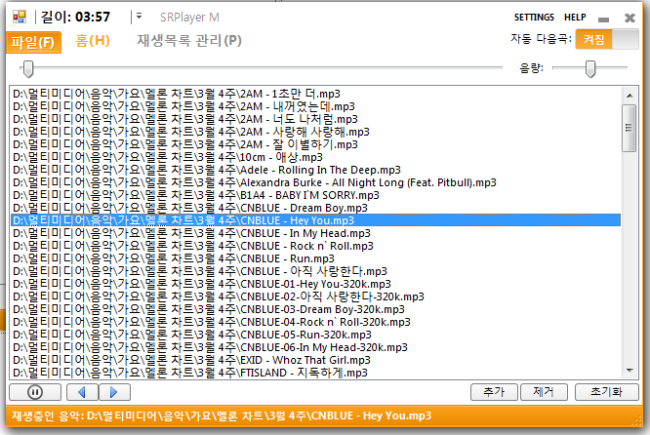Select 'CNBLUE-02-아직 사랑한다-320k.mp3' row
This screenshot has width=650, height=435.
pos(315,296)
